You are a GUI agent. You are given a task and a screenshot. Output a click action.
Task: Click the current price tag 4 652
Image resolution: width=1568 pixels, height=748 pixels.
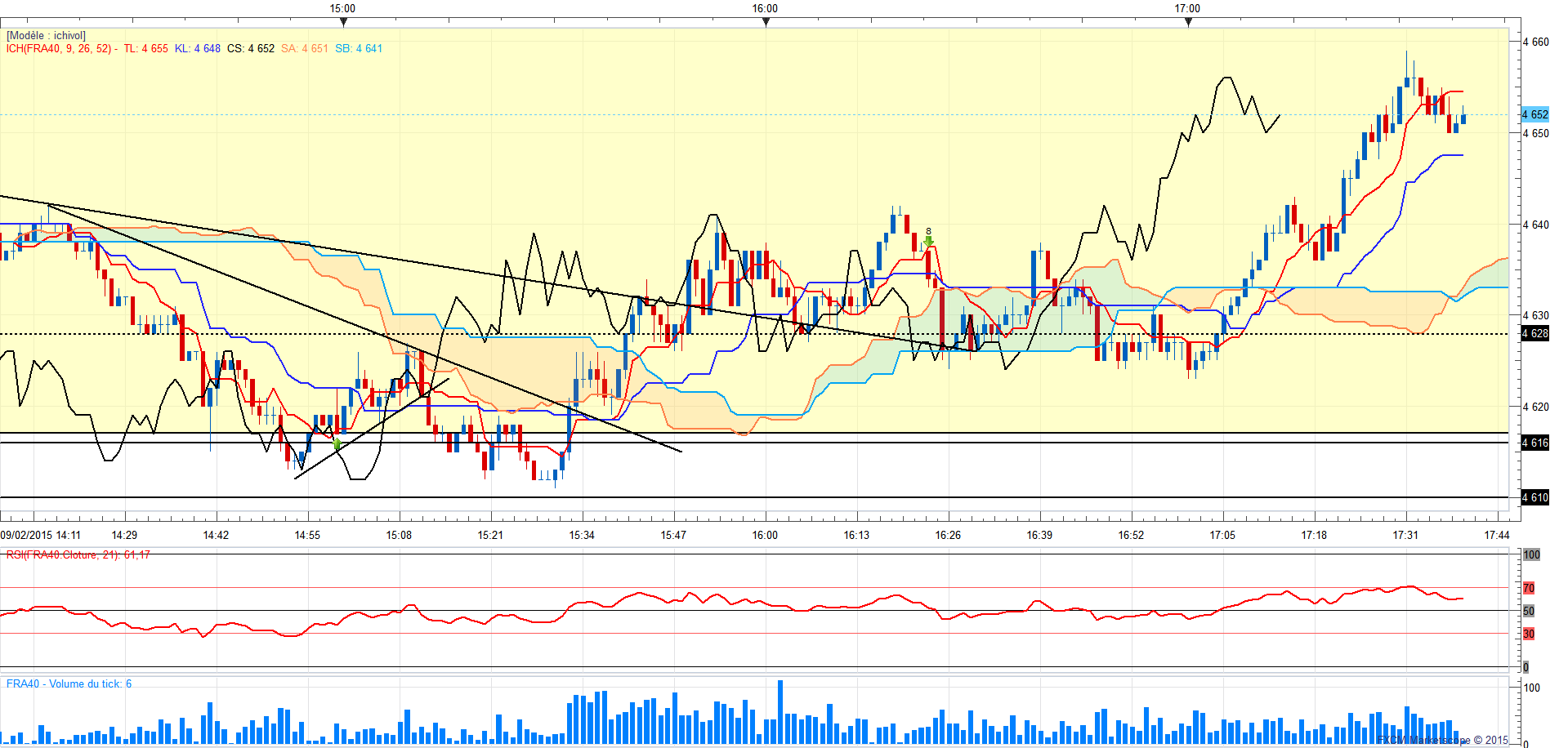click(1535, 114)
